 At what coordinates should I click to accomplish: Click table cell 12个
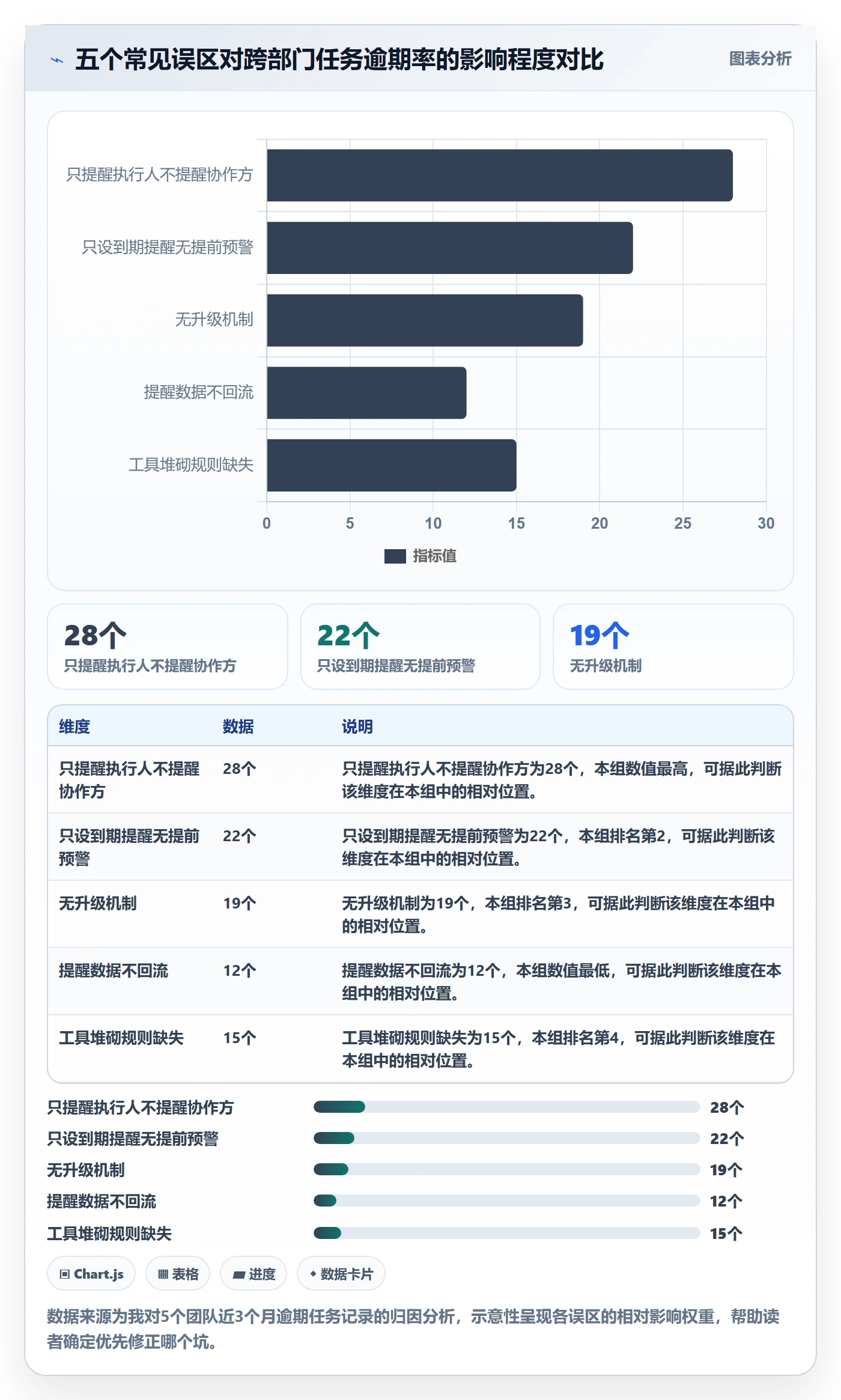click(240, 970)
